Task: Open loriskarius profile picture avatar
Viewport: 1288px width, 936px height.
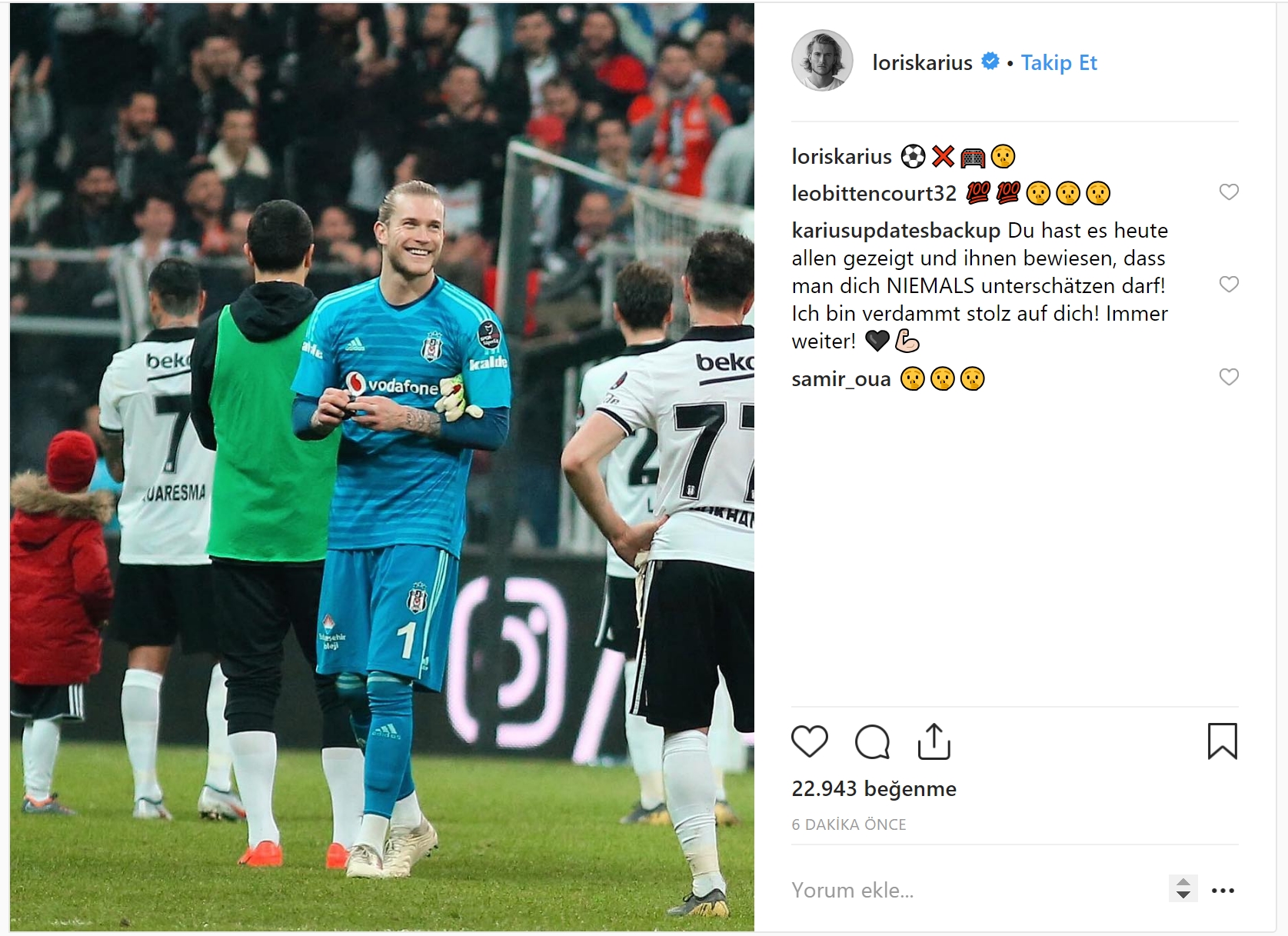Action: (x=822, y=61)
